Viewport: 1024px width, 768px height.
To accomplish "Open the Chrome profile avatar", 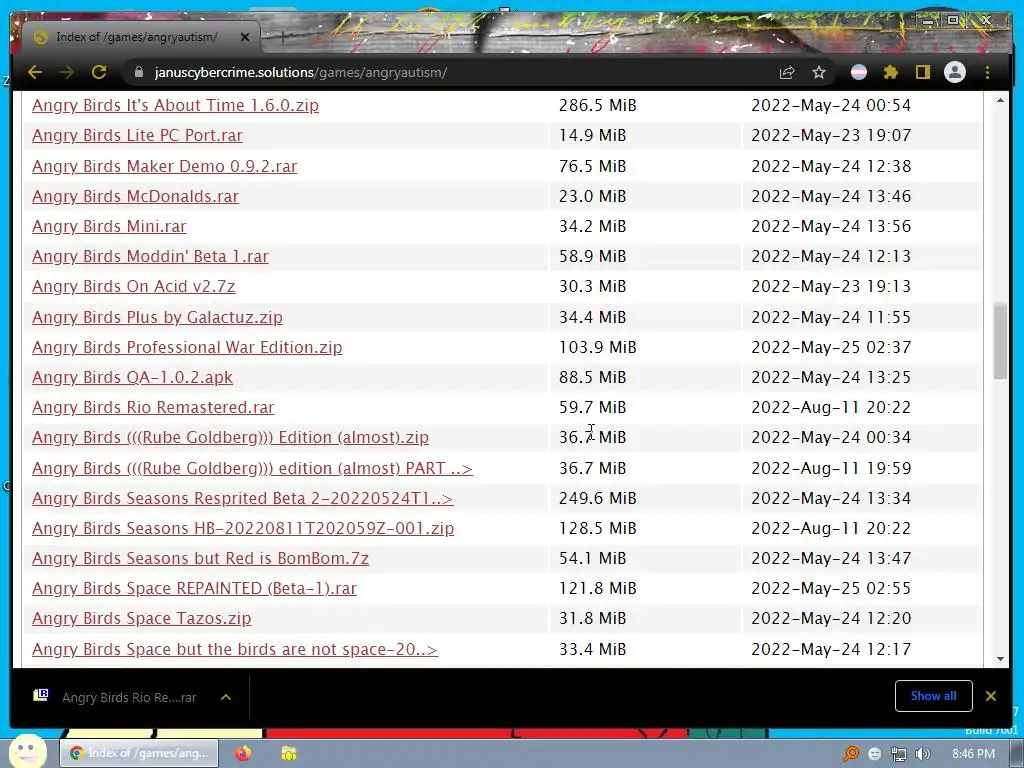I will point(955,72).
